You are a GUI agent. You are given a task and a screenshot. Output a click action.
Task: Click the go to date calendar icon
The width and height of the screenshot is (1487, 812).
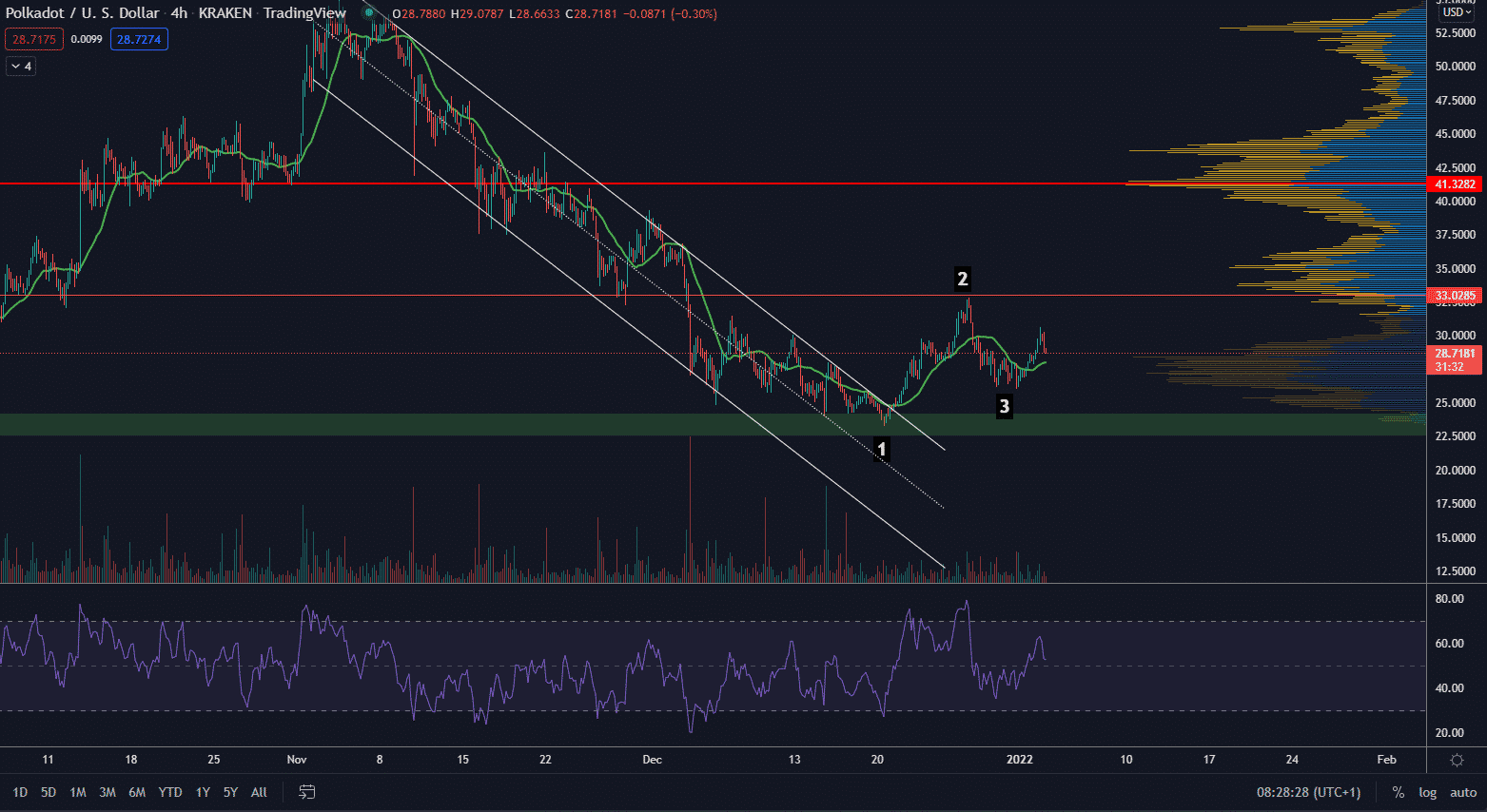[306, 792]
